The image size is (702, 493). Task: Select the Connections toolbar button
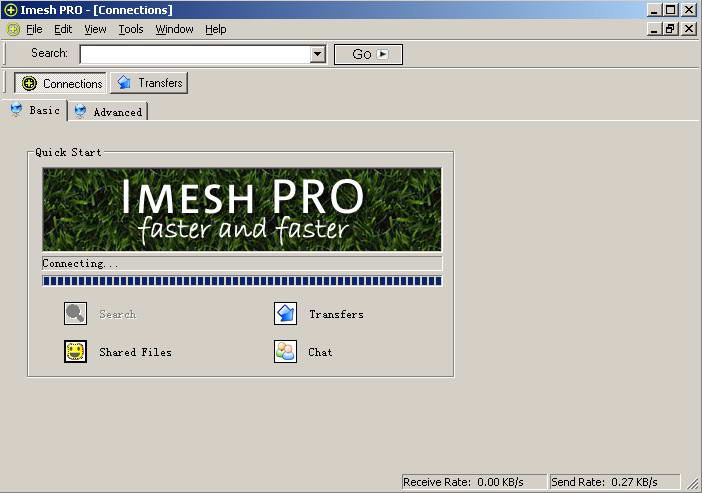[x=60, y=83]
